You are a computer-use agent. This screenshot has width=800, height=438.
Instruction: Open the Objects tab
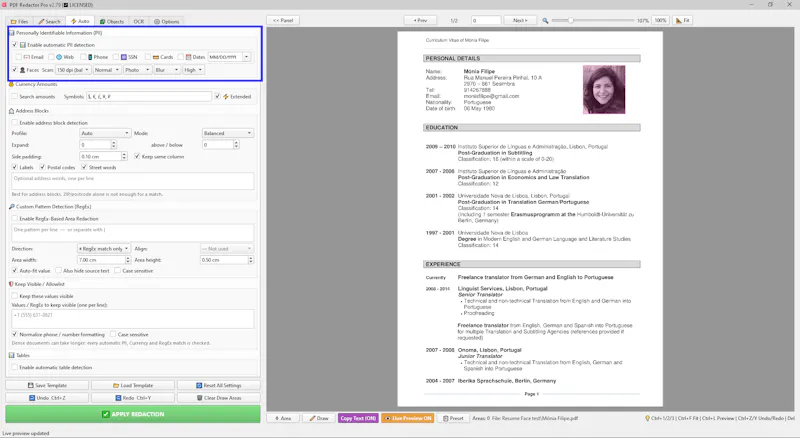[x=112, y=21]
